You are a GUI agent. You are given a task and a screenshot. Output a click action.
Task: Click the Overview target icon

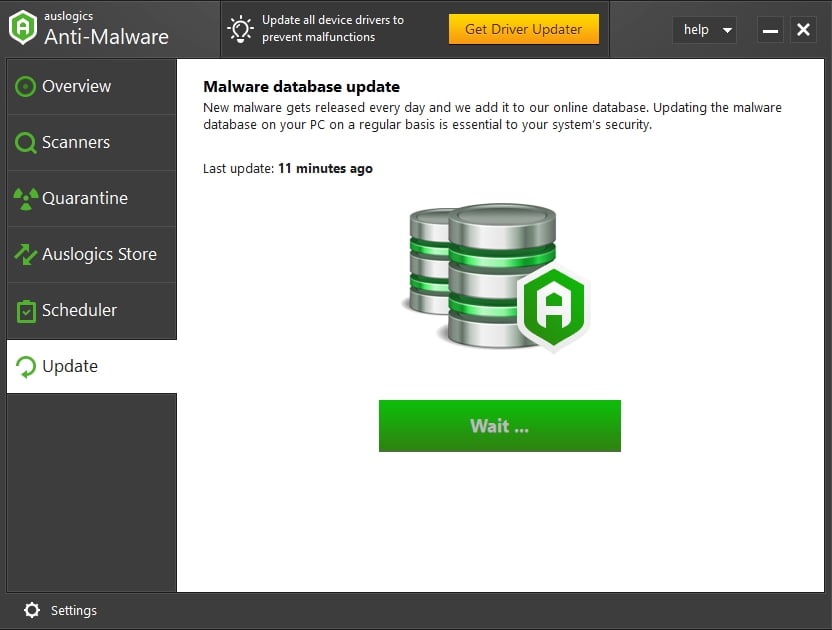[25, 87]
